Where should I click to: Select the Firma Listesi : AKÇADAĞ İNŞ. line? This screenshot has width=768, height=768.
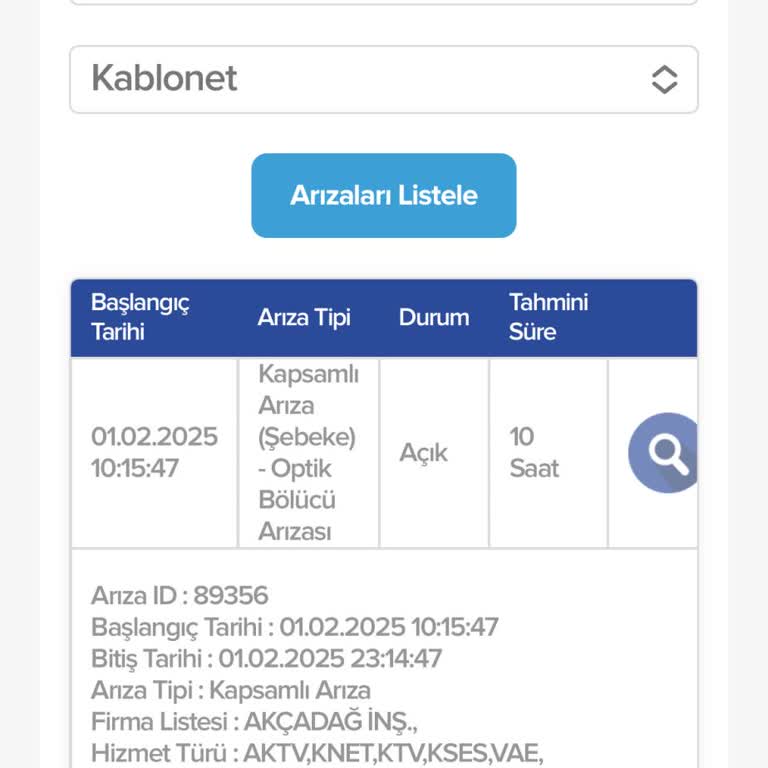[x=251, y=721]
